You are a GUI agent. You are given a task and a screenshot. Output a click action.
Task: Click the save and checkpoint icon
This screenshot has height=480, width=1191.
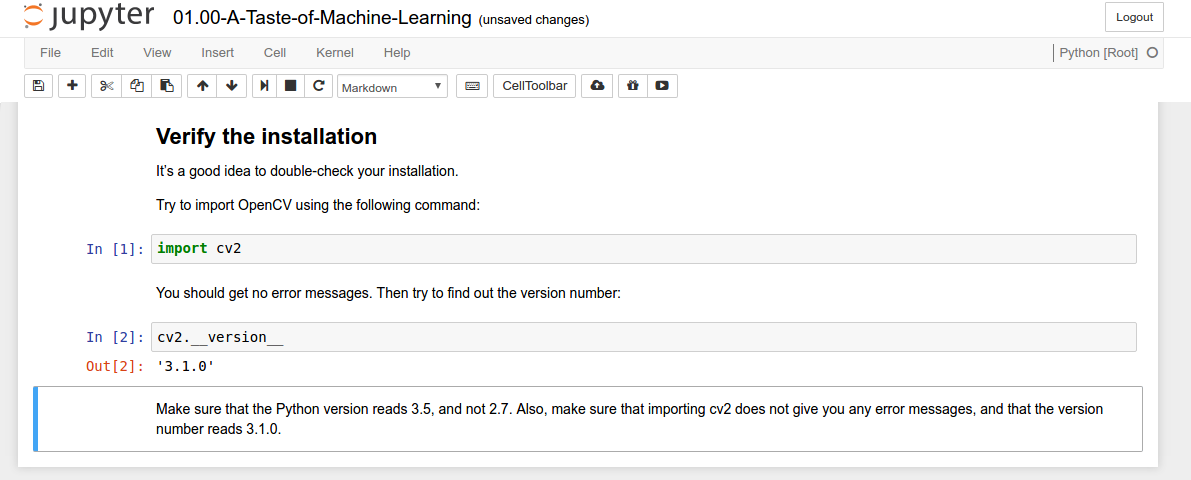pyautogui.click(x=38, y=86)
